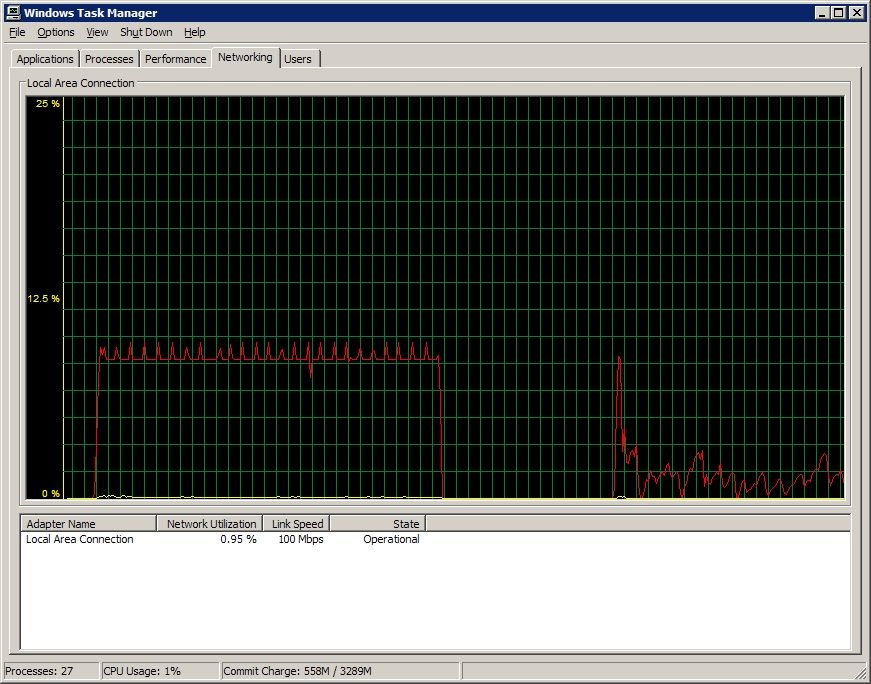Screen dimensions: 871x684
Task: Sort by Adapter Name column header
Action: coord(89,523)
